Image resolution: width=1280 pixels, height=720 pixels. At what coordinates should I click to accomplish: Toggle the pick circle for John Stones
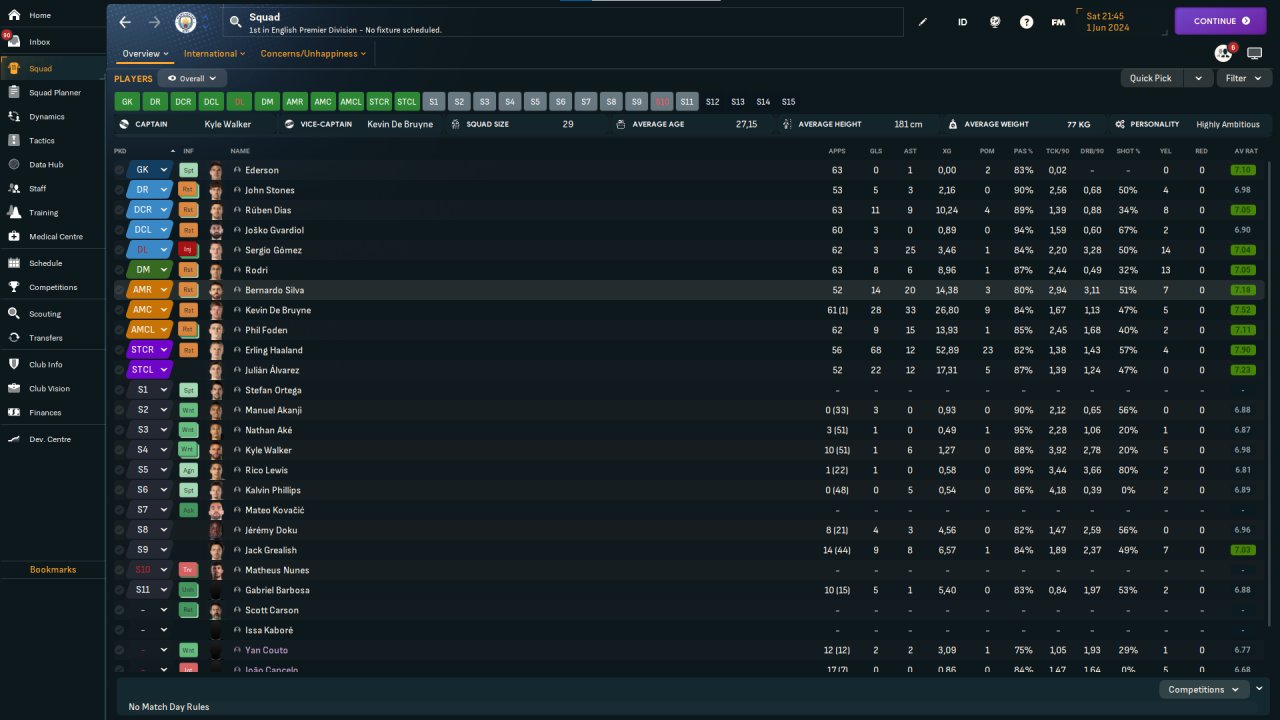[x=120, y=190]
